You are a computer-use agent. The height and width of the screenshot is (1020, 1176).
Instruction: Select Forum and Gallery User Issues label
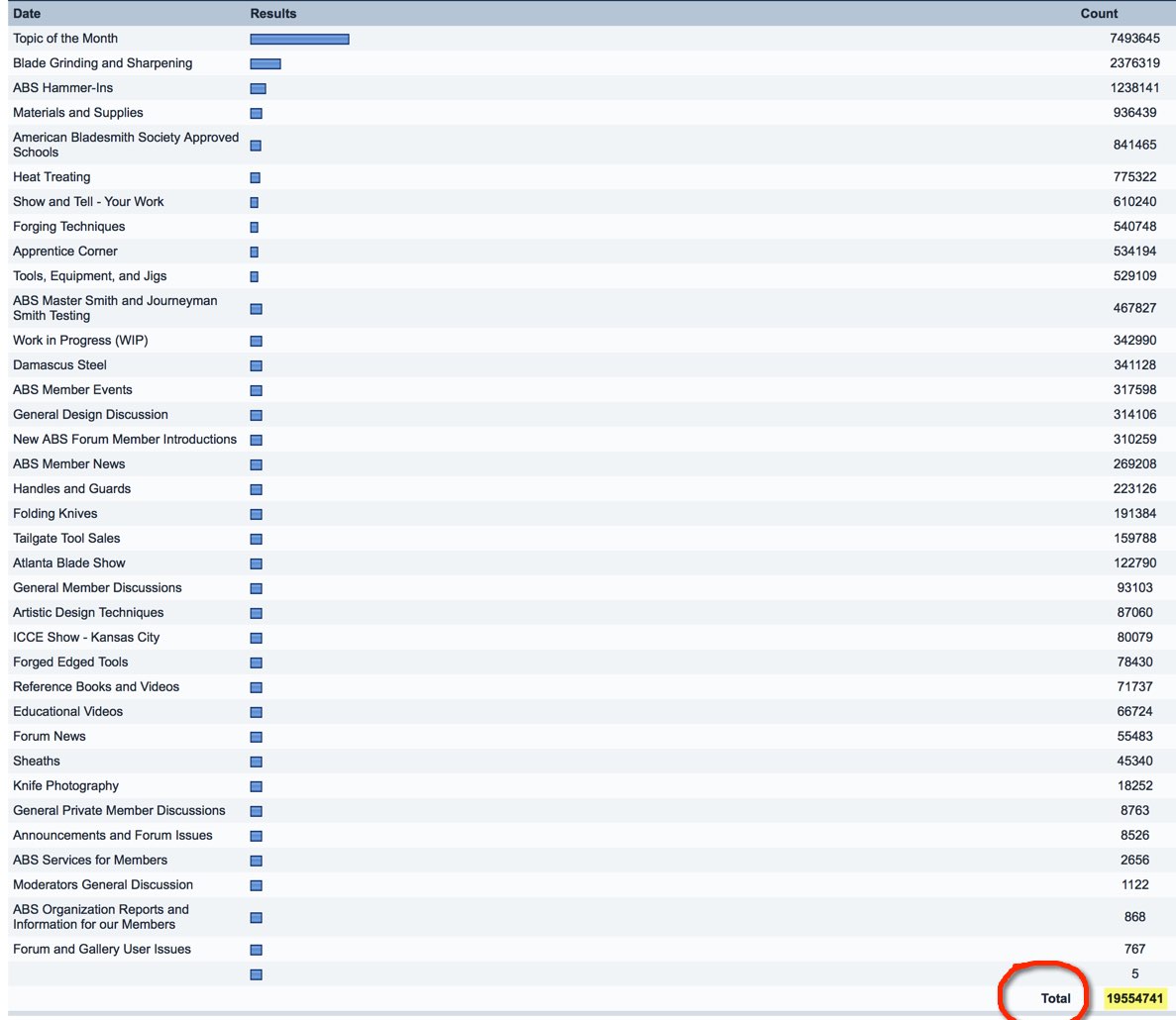click(102, 949)
